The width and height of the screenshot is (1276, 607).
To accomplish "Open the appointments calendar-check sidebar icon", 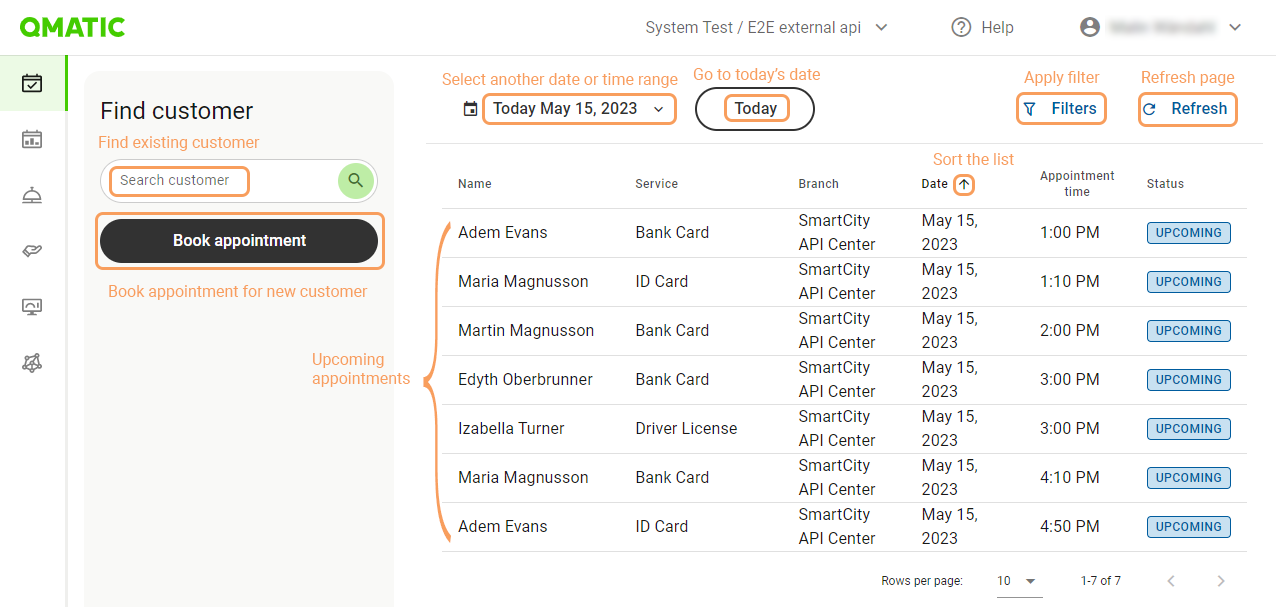I will [x=32, y=83].
